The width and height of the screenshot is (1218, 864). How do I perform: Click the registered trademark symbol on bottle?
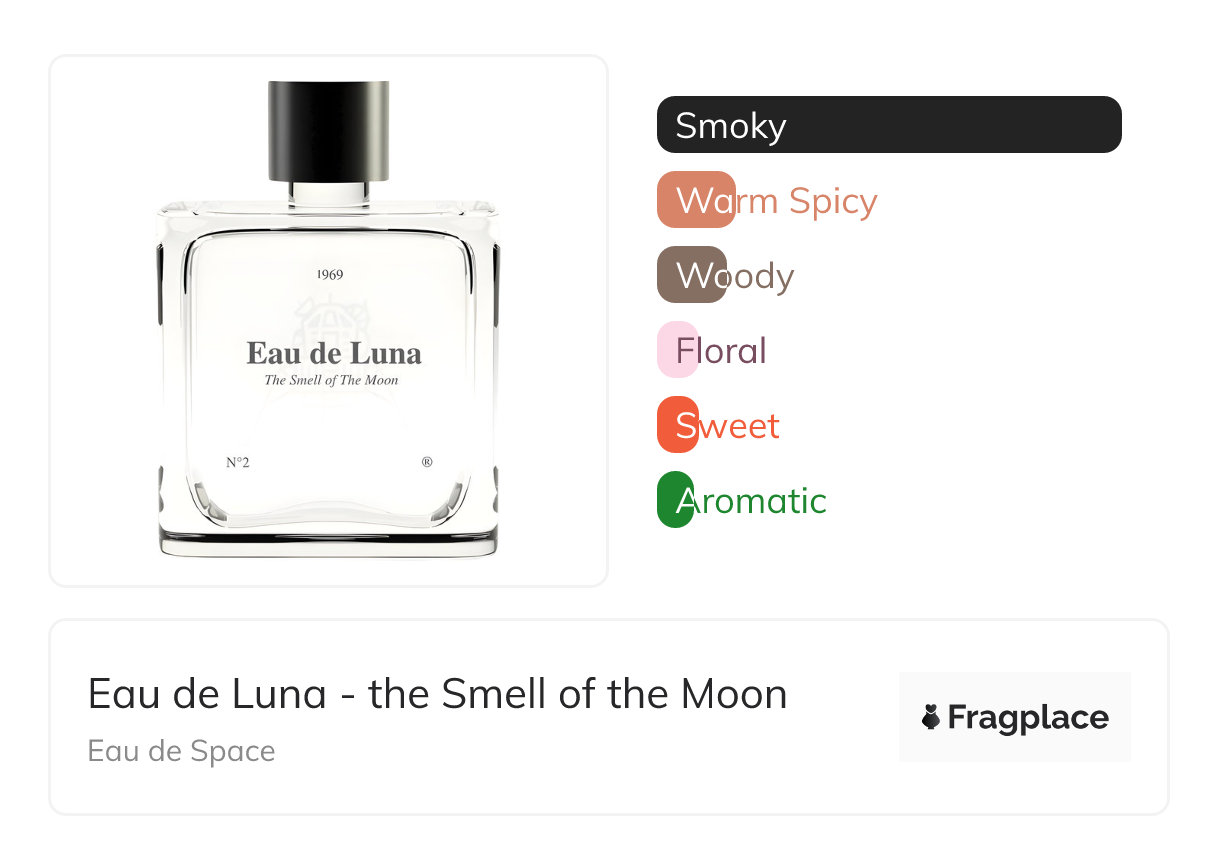click(427, 462)
